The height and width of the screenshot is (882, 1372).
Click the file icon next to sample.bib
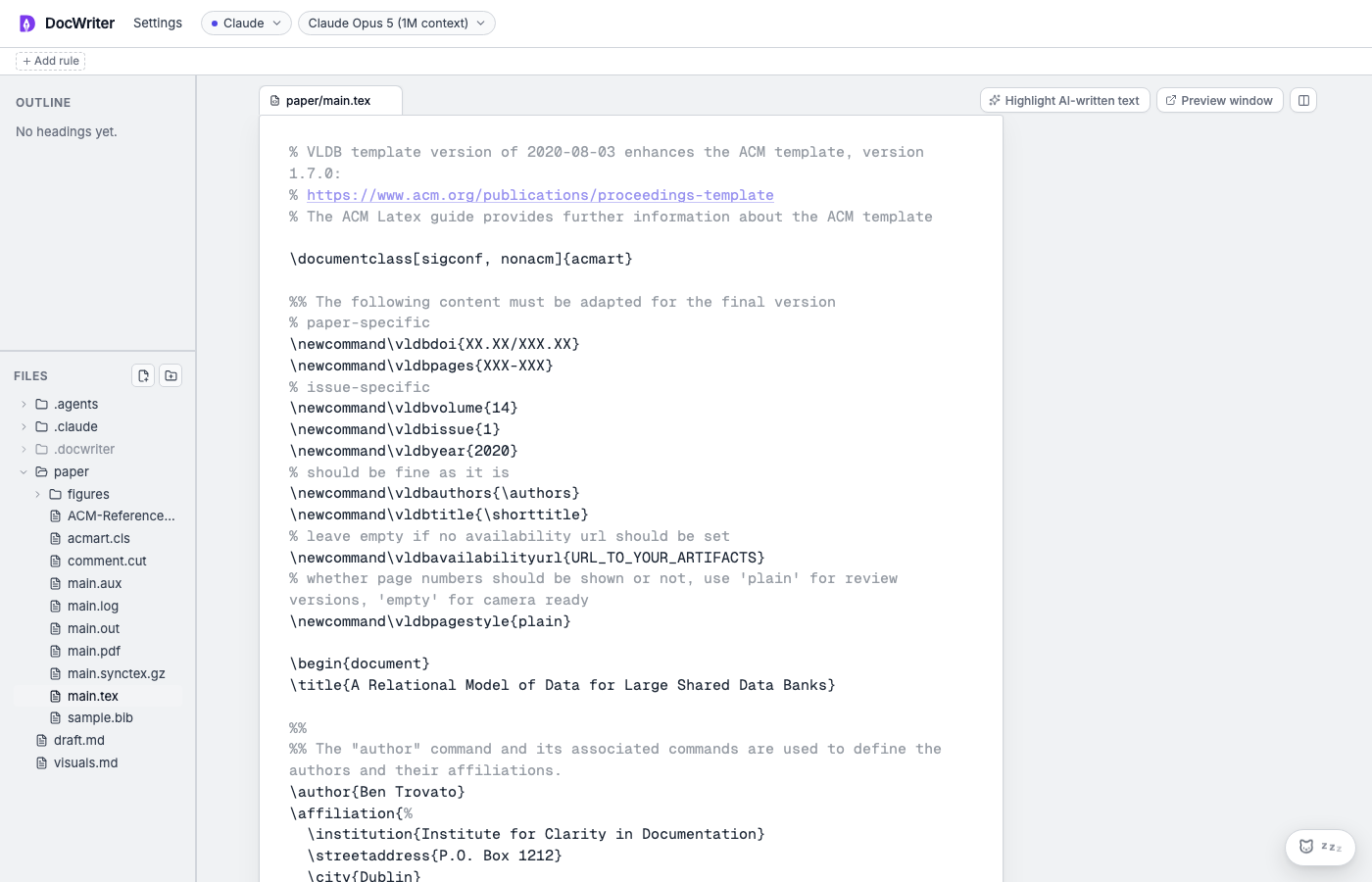[55, 717]
